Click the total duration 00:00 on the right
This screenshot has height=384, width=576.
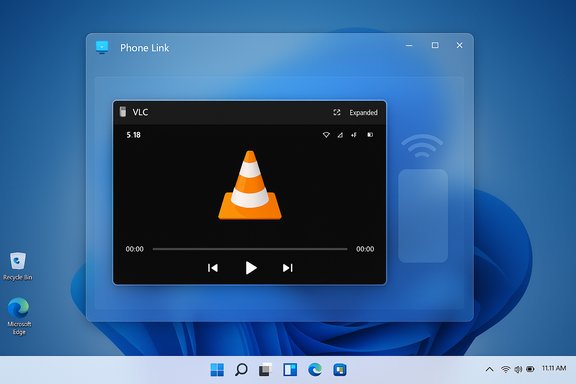pos(365,249)
